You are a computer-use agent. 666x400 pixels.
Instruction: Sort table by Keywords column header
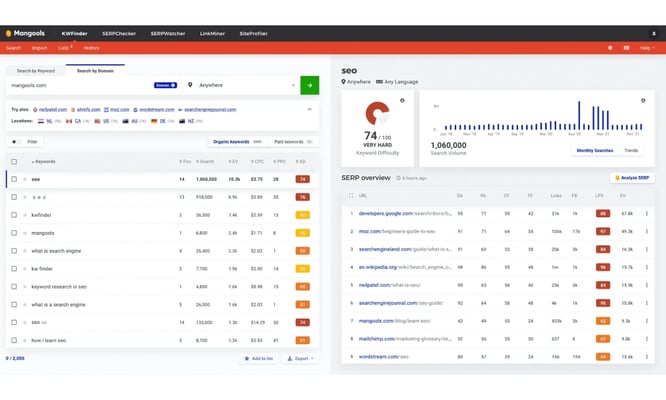pyautogui.click(x=44, y=162)
